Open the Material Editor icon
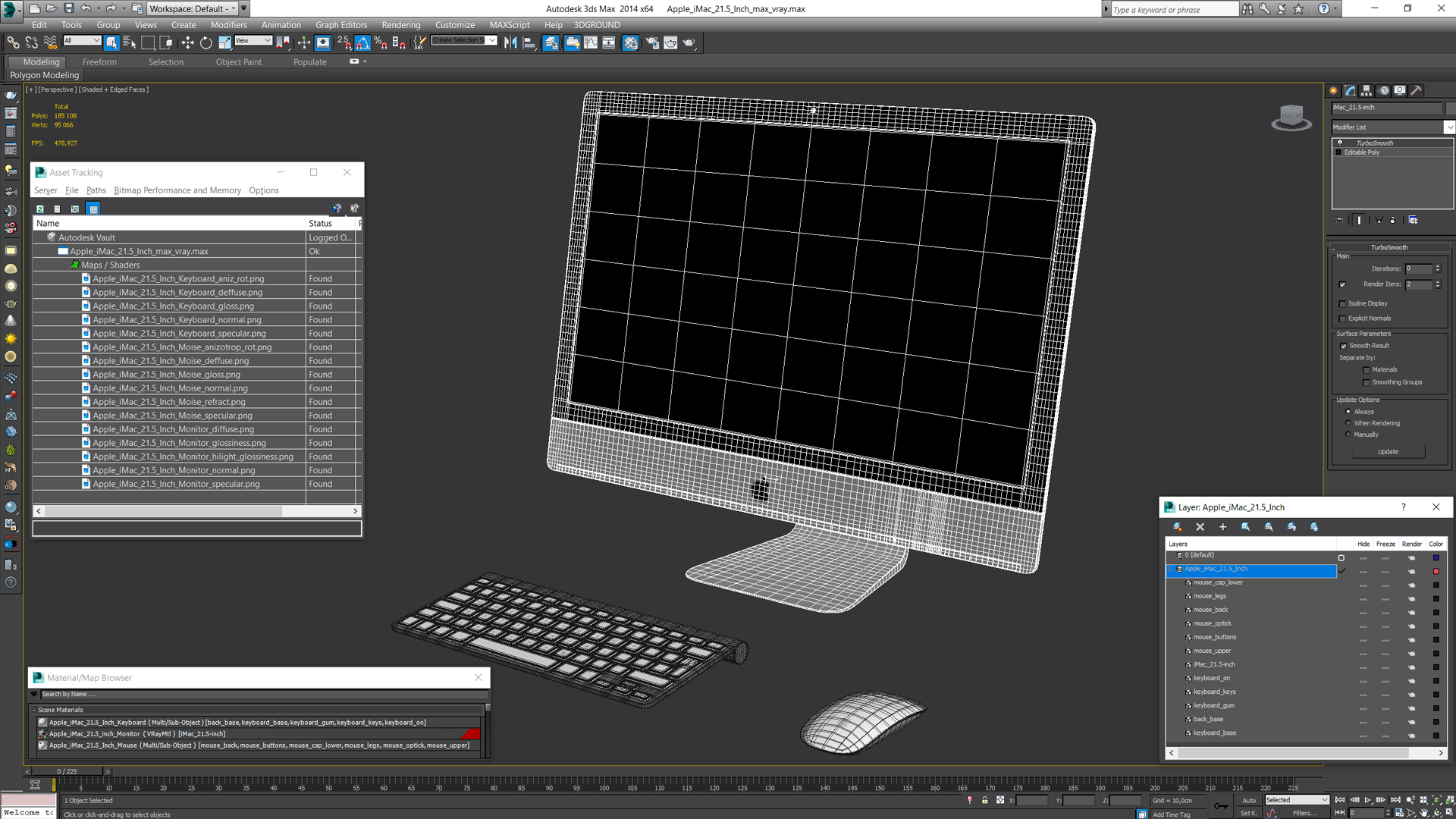Screen dimensions: 1456x819 tap(630, 43)
